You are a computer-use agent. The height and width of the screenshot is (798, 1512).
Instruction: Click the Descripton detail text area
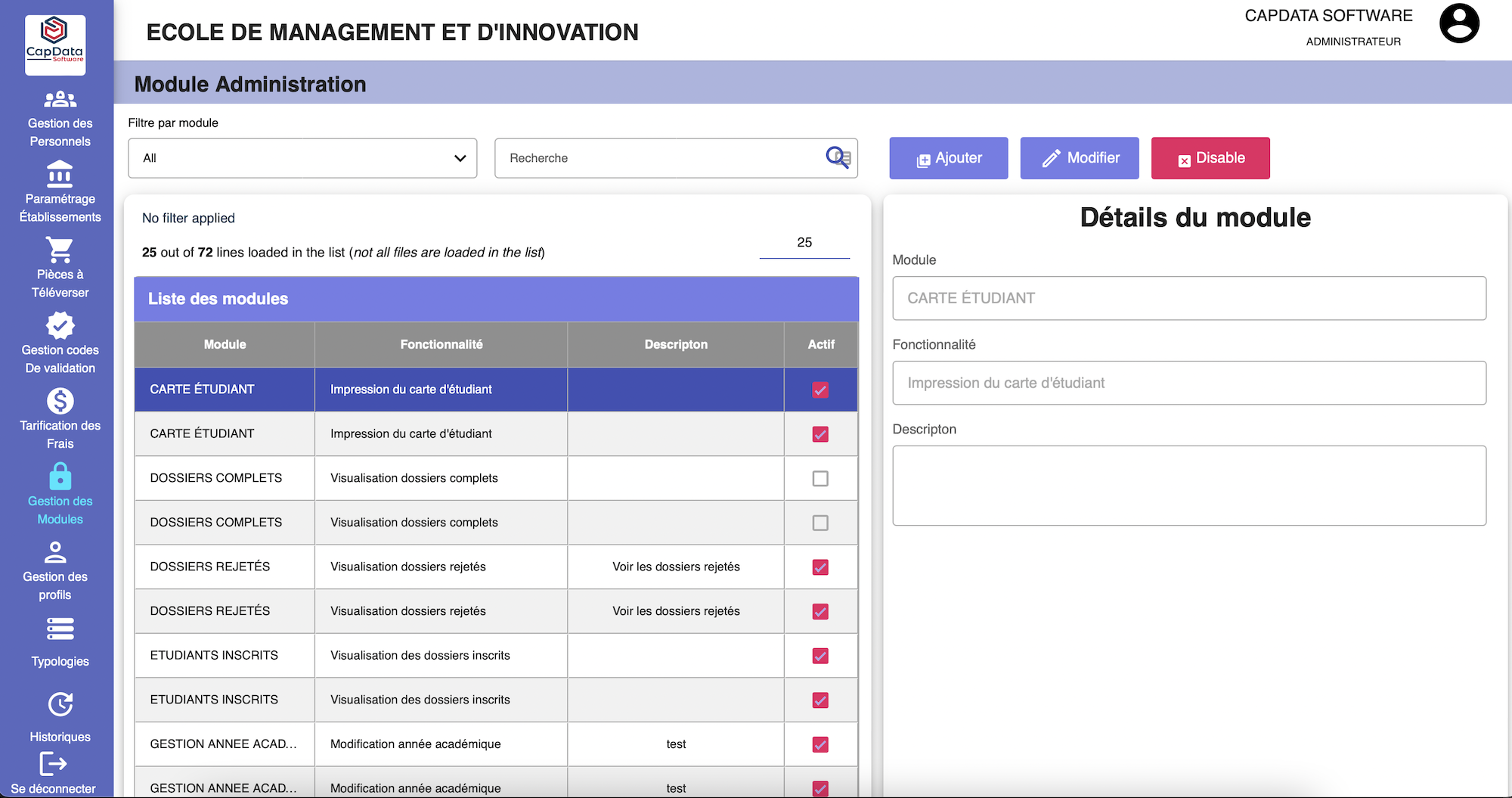pyautogui.click(x=1189, y=486)
